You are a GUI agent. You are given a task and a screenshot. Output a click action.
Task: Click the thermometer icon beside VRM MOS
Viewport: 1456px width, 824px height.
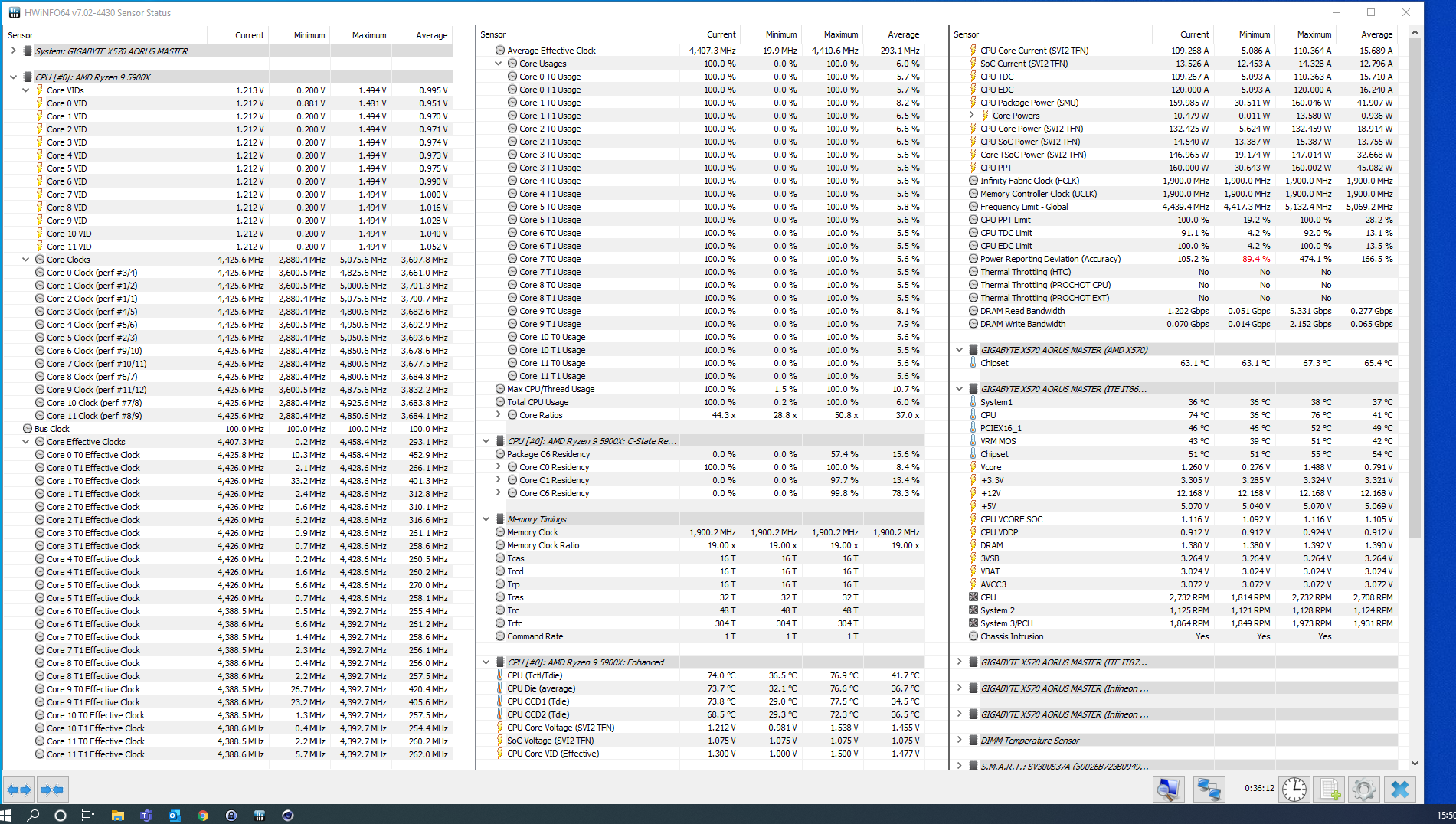click(973, 441)
